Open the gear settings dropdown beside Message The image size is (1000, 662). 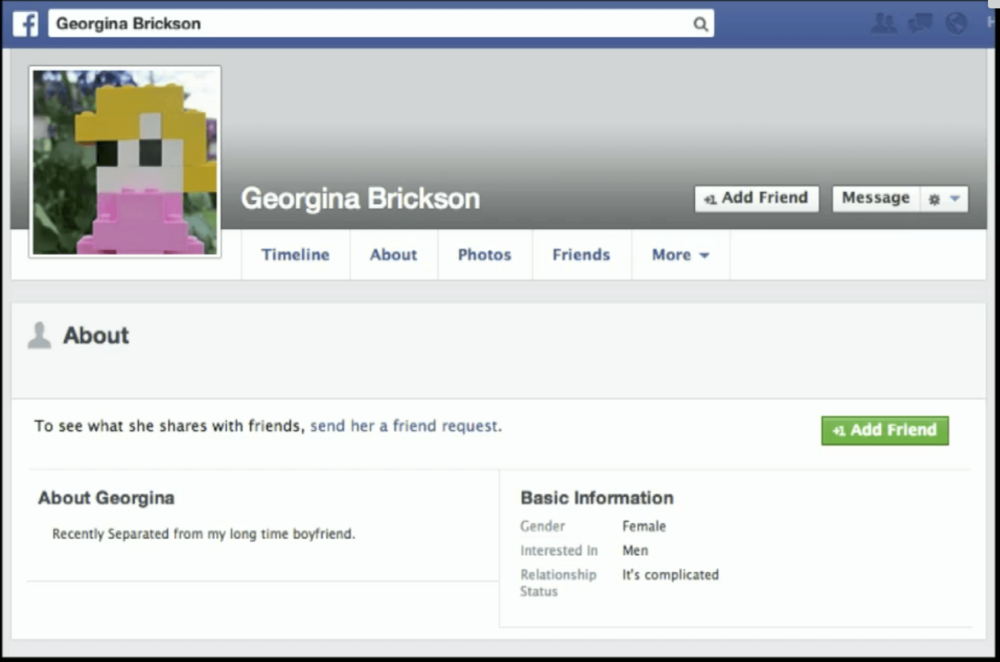click(x=942, y=199)
